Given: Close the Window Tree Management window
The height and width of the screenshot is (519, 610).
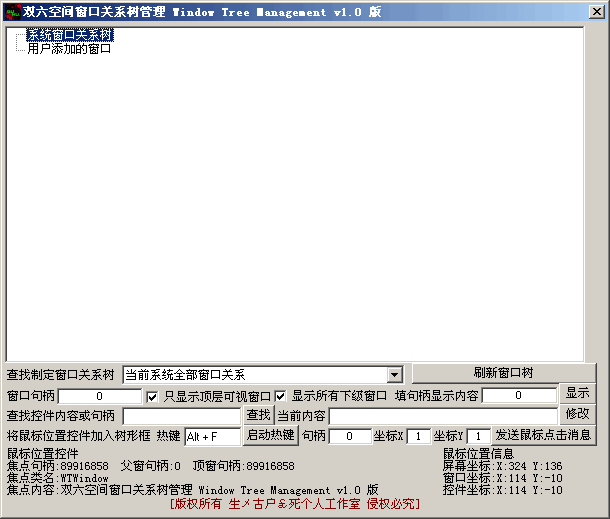Looking at the screenshot, I should (x=596, y=12).
